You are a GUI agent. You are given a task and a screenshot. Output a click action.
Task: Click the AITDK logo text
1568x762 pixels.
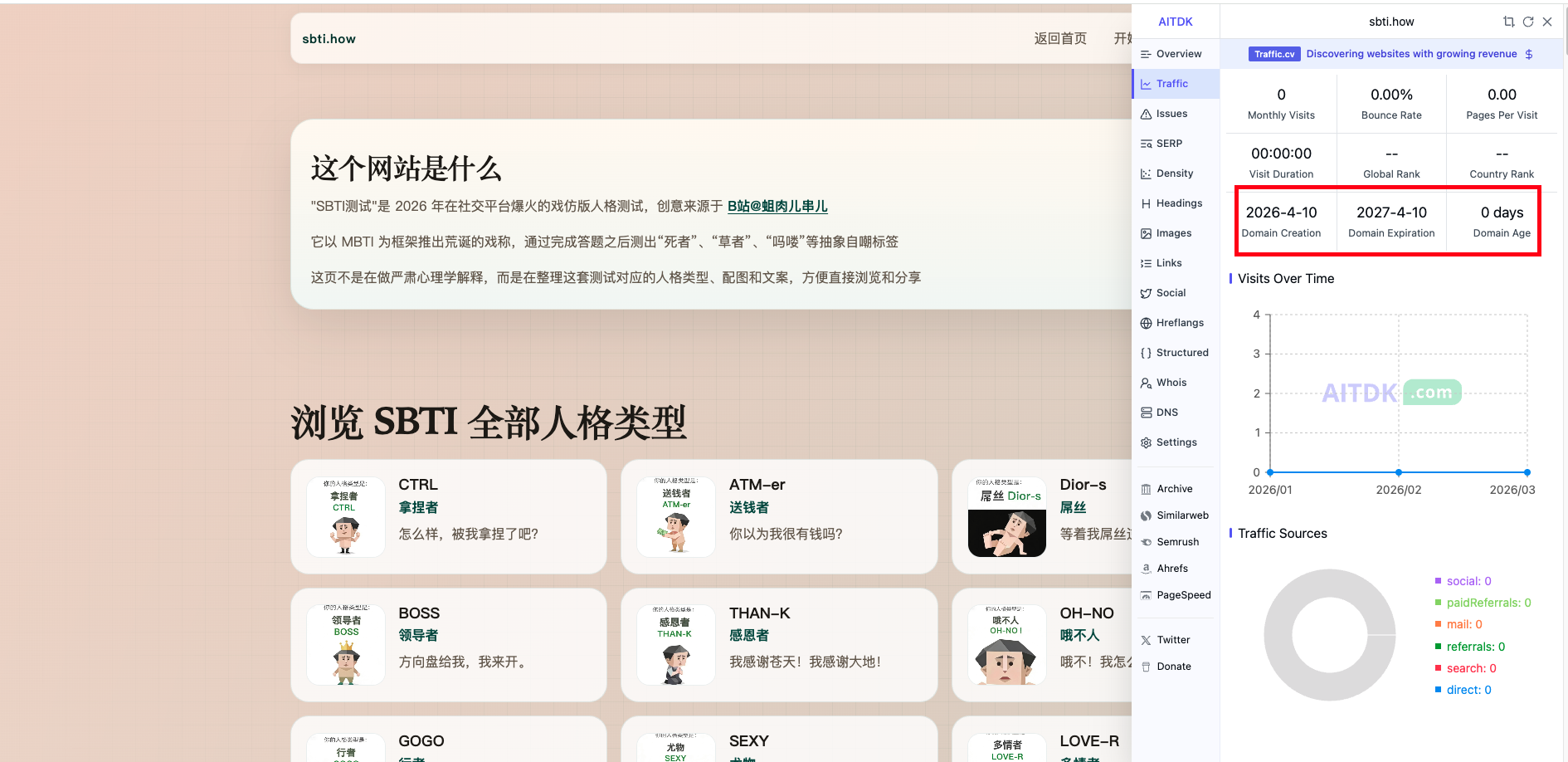[x=1175, y=22]
